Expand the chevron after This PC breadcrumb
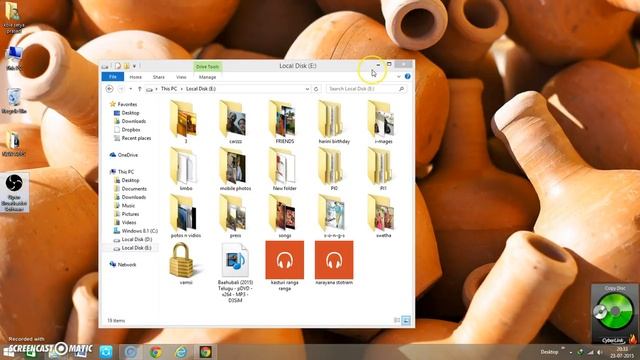The height and width of the screenshot is (360, 640). point(182,89)
